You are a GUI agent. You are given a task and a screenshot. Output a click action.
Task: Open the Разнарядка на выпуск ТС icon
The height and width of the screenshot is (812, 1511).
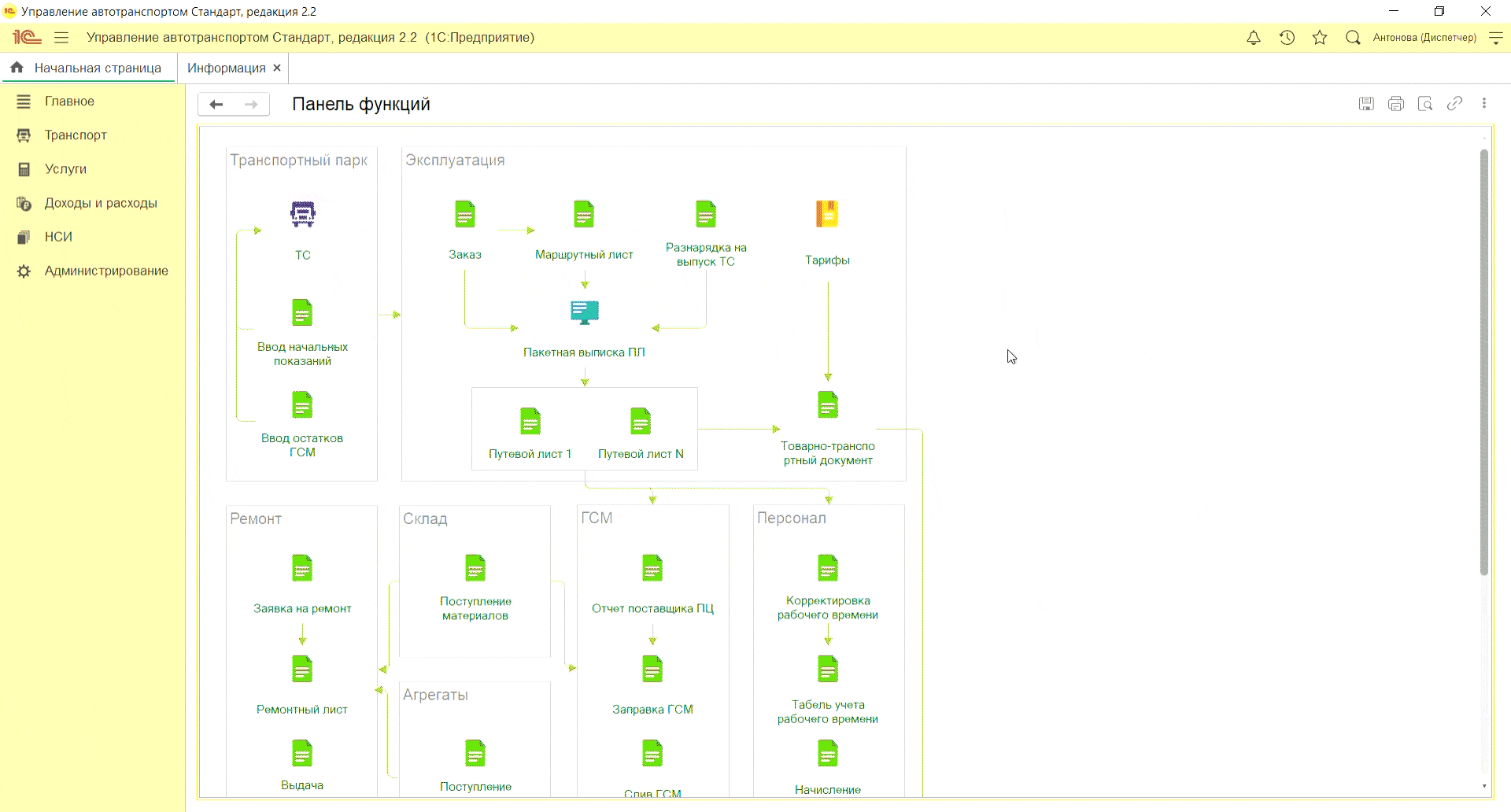click(706, 214)
